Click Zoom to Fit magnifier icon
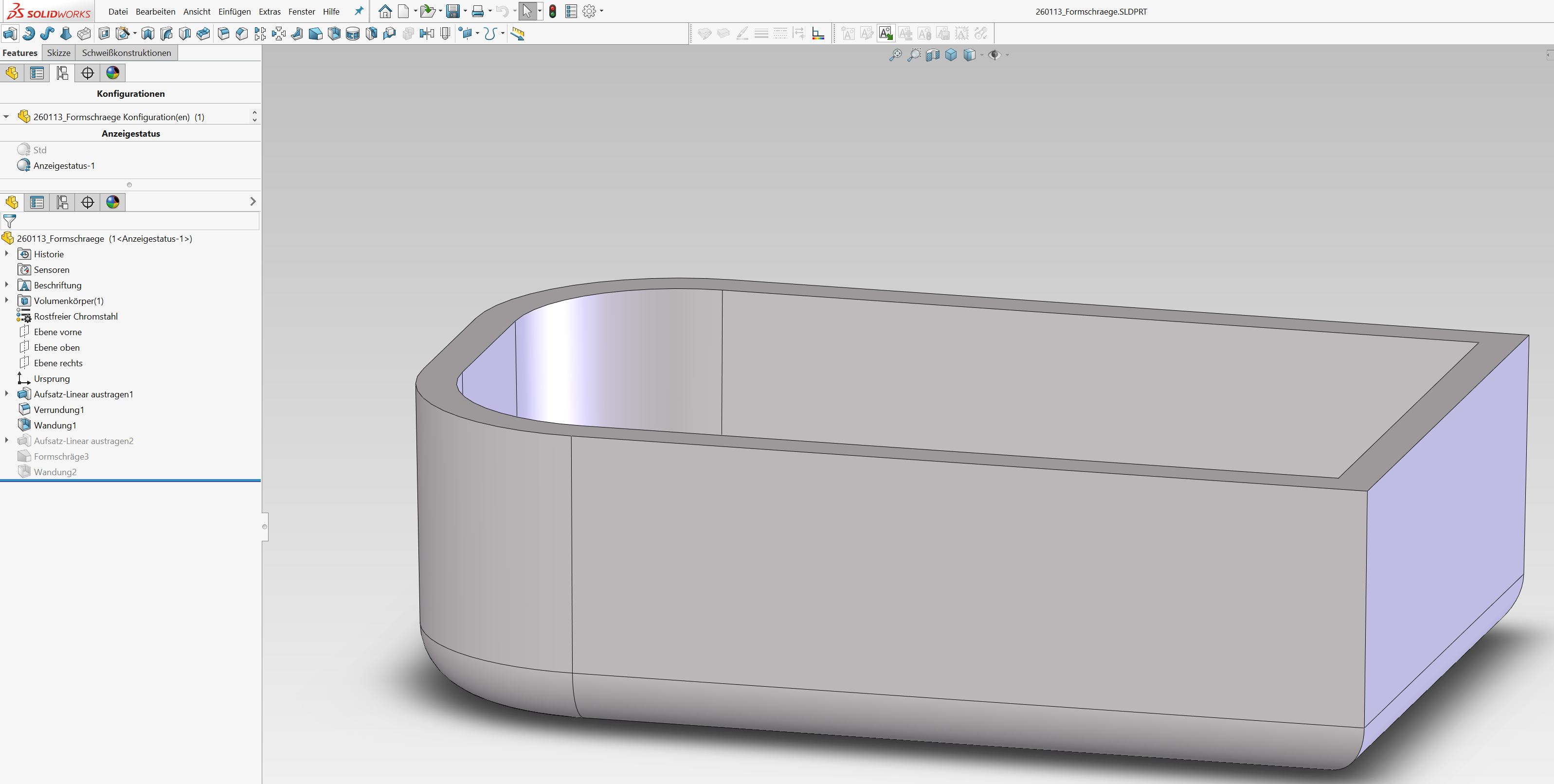 pyautogui.click(x=895, y=55)
